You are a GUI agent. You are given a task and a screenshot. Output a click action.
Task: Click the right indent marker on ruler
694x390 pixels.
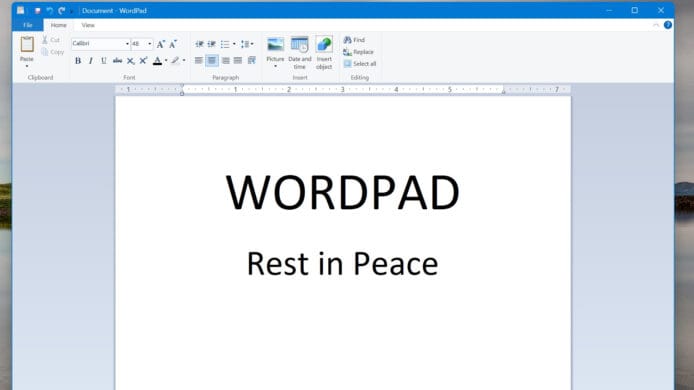coord(504,91)
